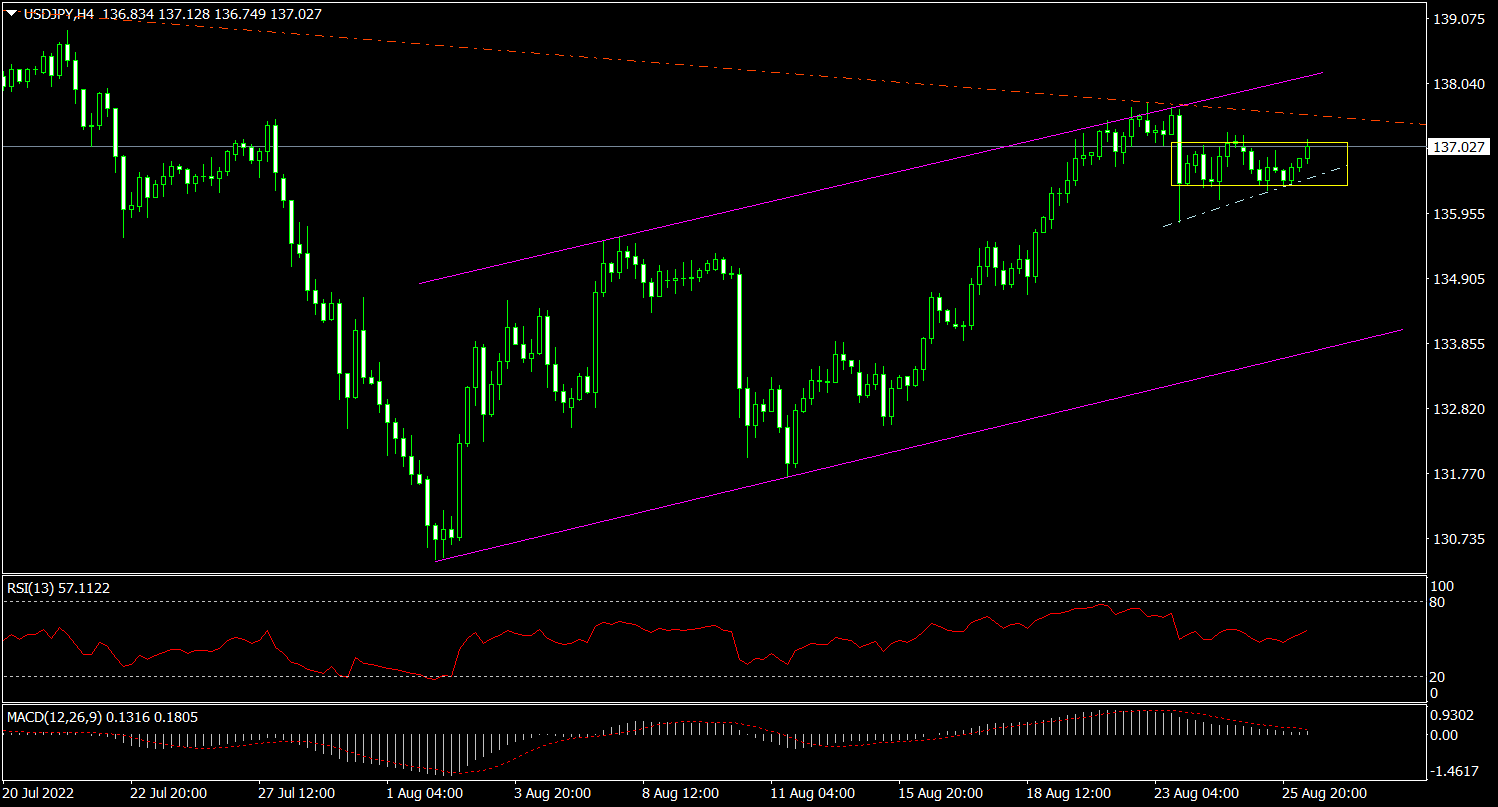Image resolution: width=1498 pixels, height=807 pixels.
Task: Click the RSI level 20 label
Action: [x=1438, y=676]
